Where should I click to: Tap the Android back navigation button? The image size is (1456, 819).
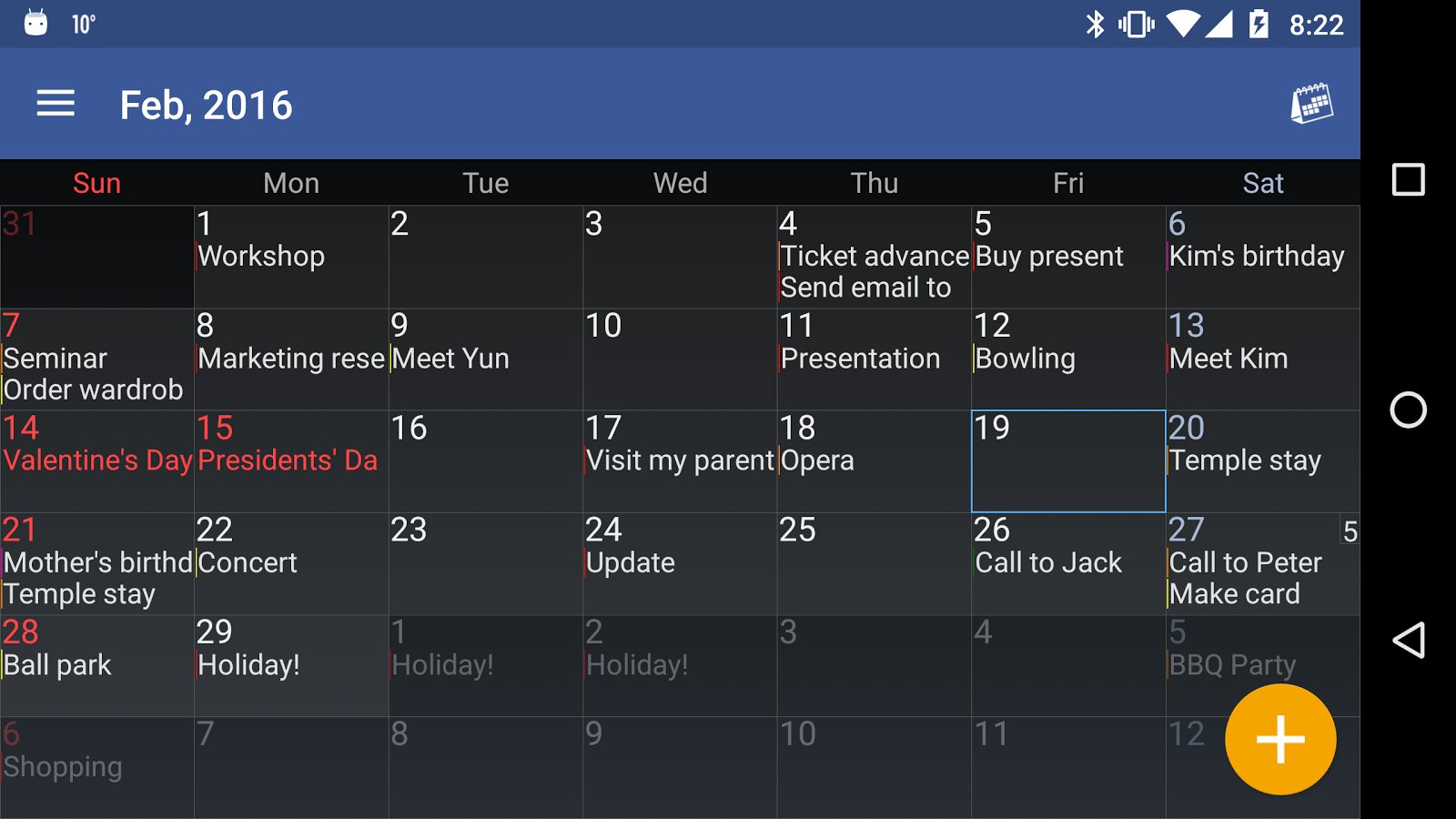(x=1408, y=641)
